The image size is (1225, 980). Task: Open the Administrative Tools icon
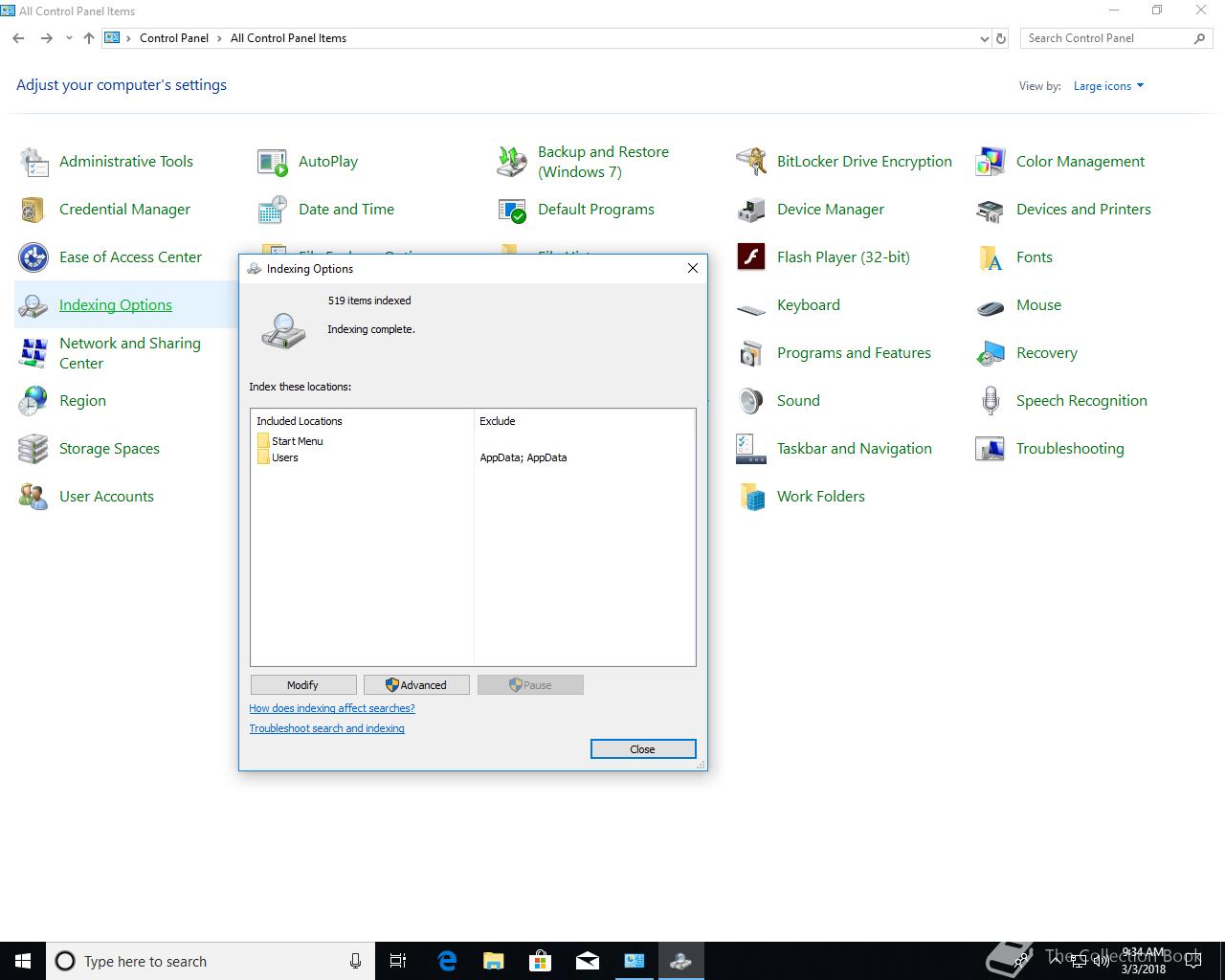pos(33,162)
